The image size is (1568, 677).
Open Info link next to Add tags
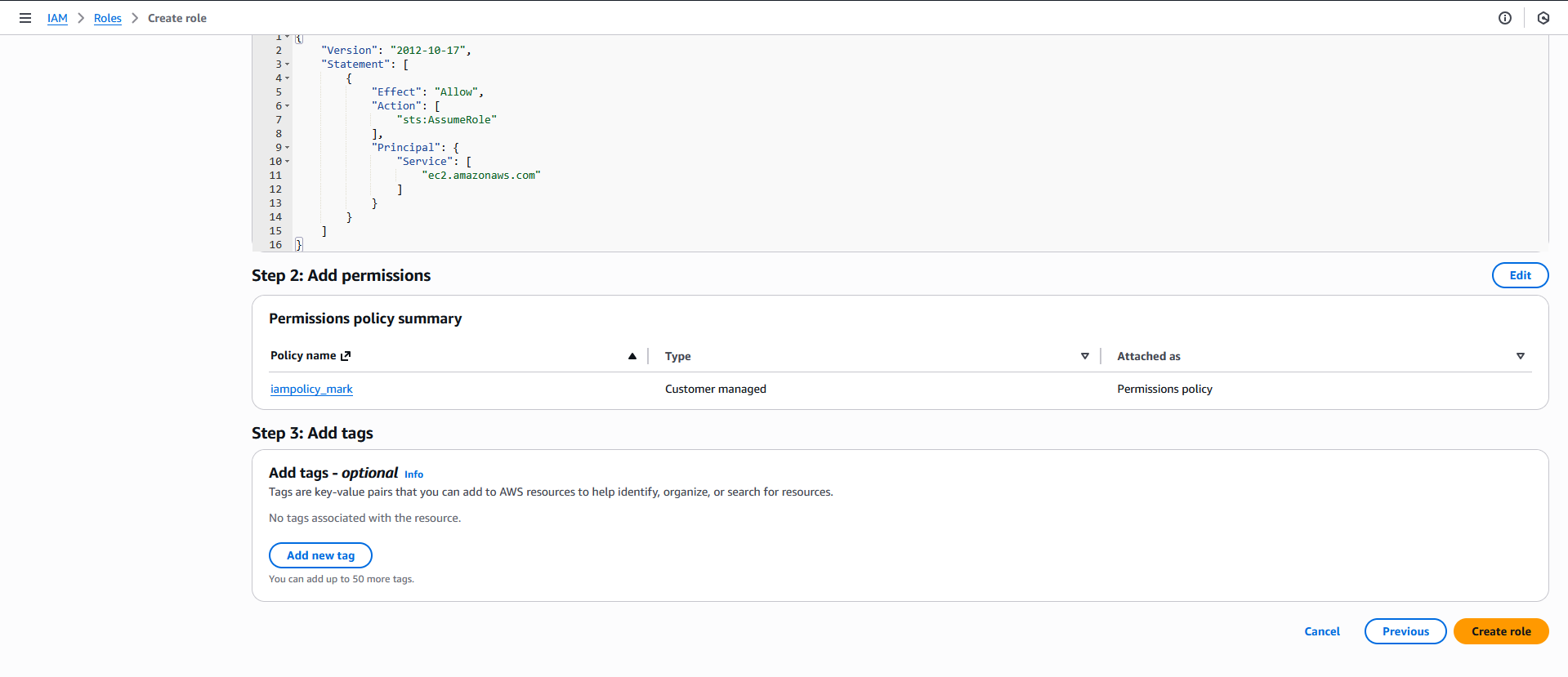coord(413,474)
